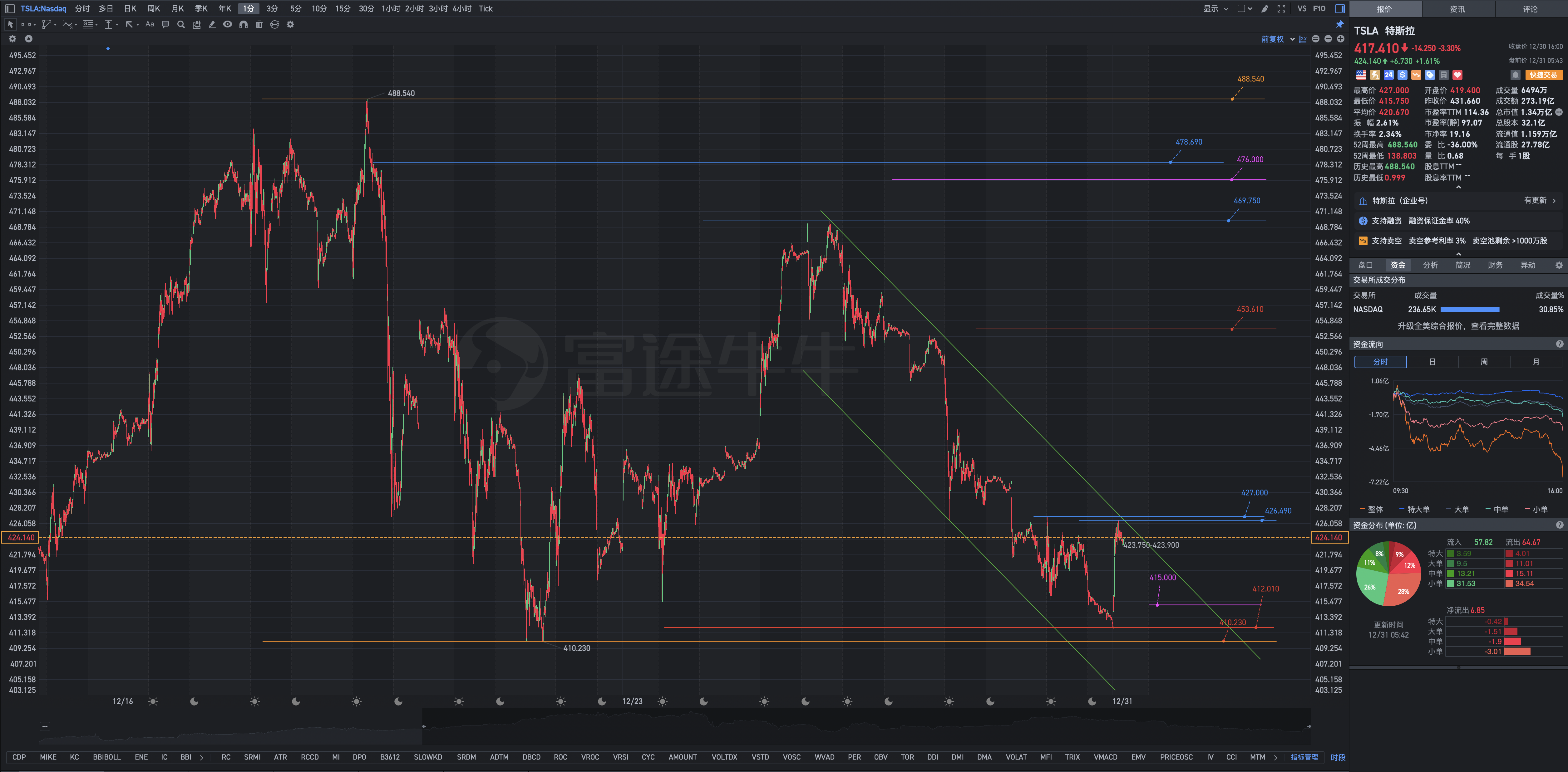Open 指标管理 indicator management
Viewport: 1568px width, 772px height.
coord(1304,757)
